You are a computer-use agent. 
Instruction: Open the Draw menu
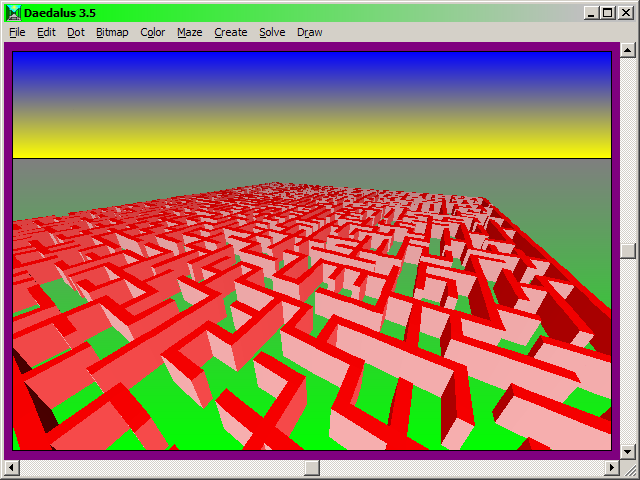click(x=310, y=32)
